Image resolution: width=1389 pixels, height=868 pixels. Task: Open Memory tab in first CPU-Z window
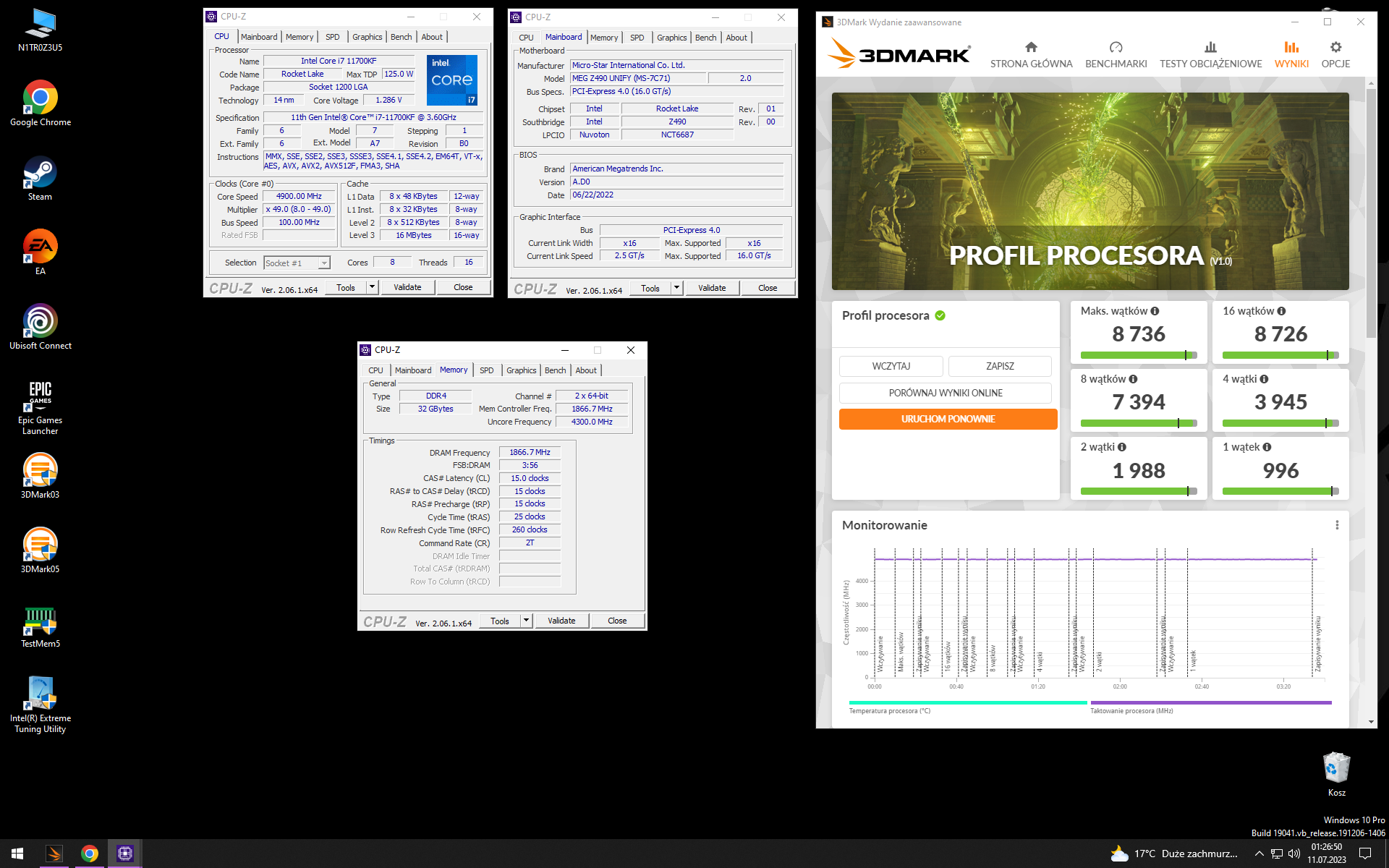click(300, 37)
